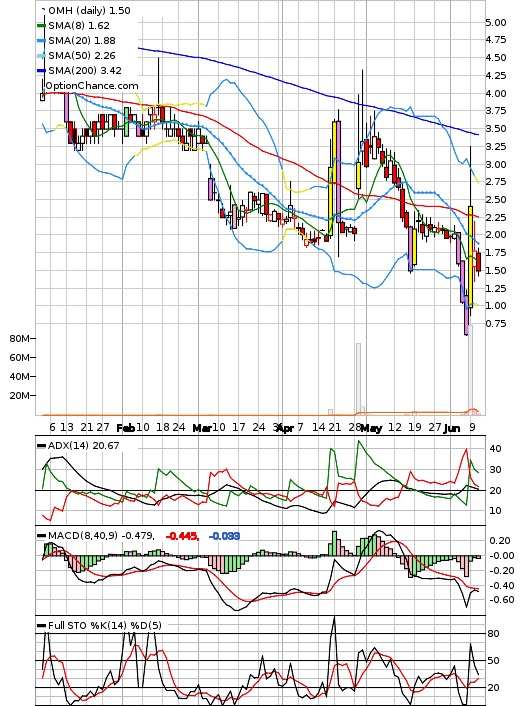Click the SMA(200) dark-blue legend swatch
526x706 pixels.
[x=41, y=70]
